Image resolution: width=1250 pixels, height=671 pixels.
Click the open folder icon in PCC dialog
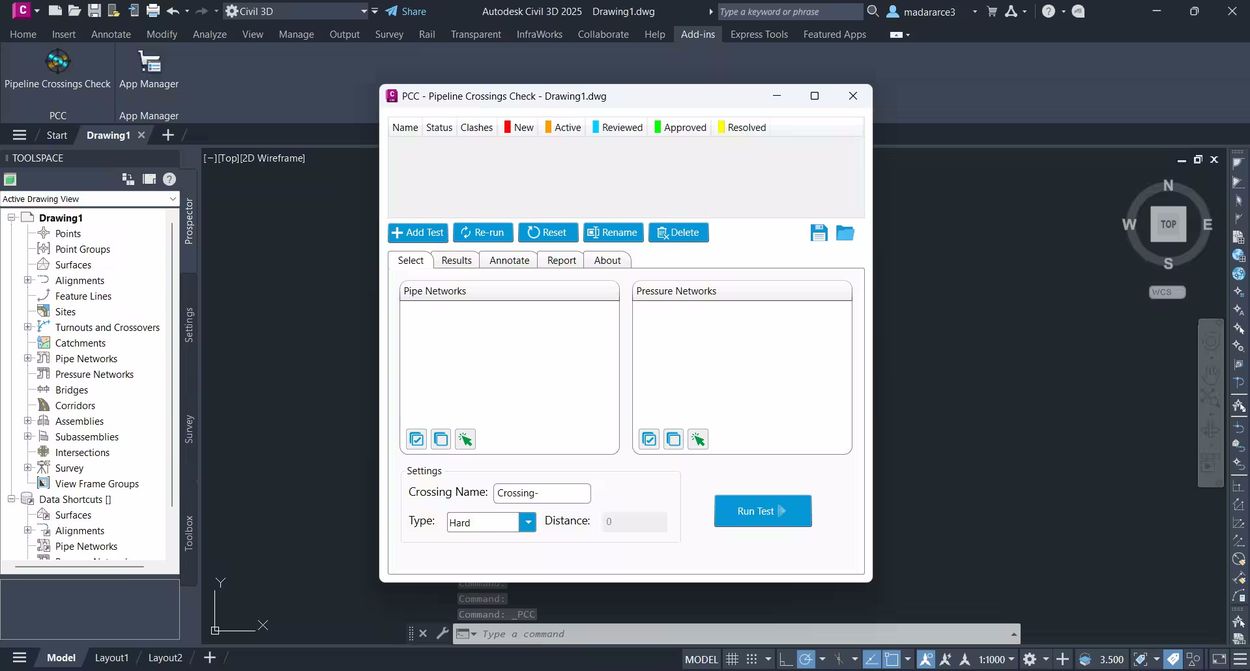(x=845, y=233)
